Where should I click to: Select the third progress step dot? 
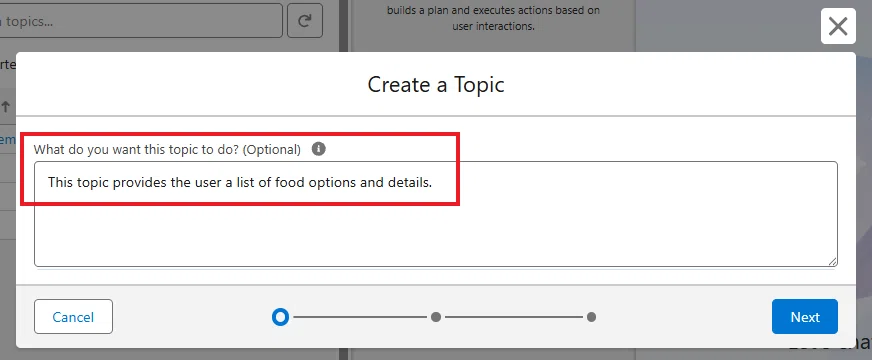[592, 317]
